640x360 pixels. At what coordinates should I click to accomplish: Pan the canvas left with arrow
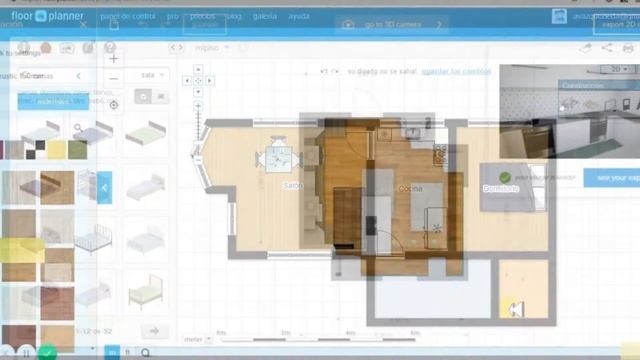tap(187, 81)
